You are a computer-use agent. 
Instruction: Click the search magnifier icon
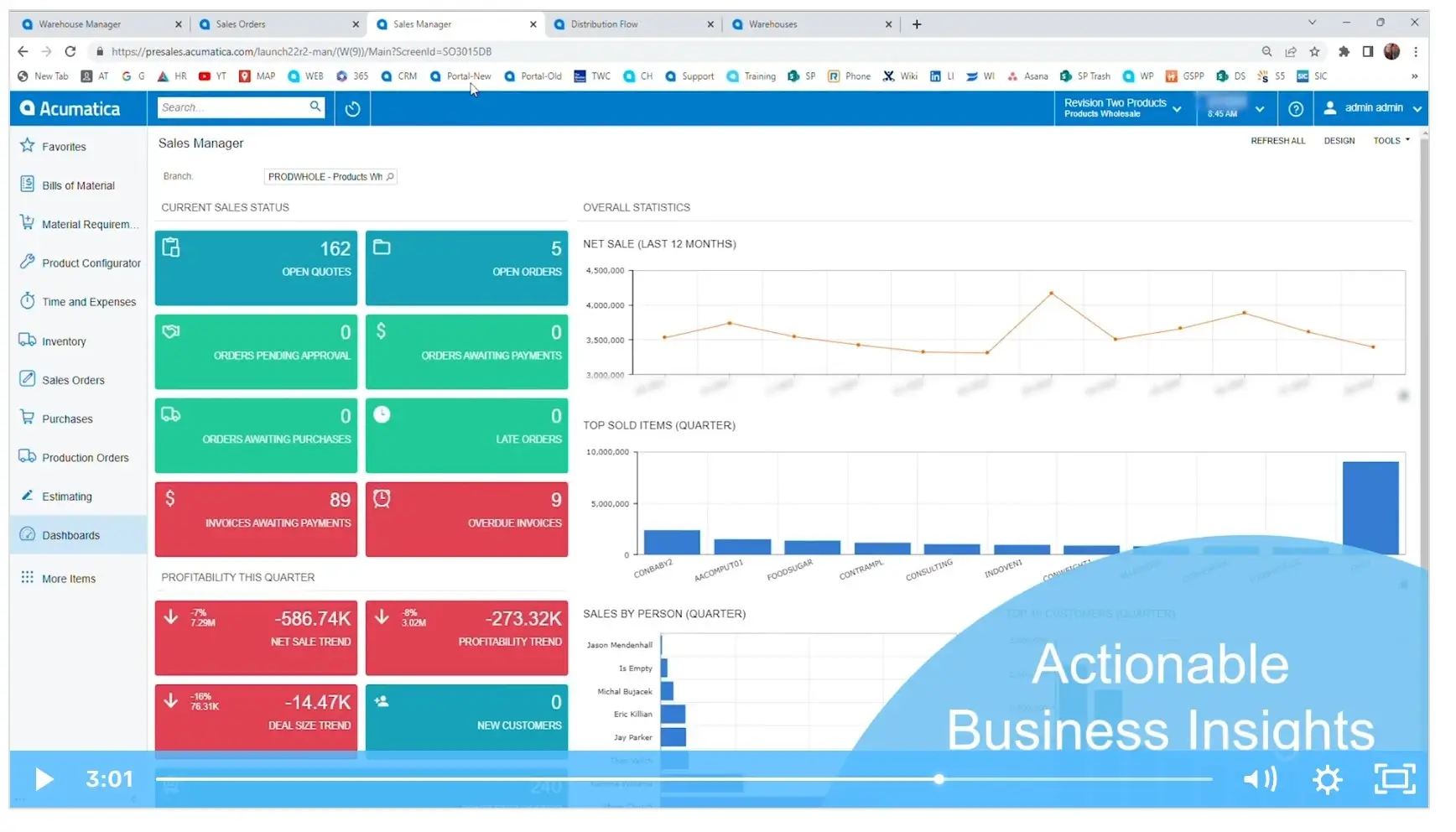click(x=315, y=107)
